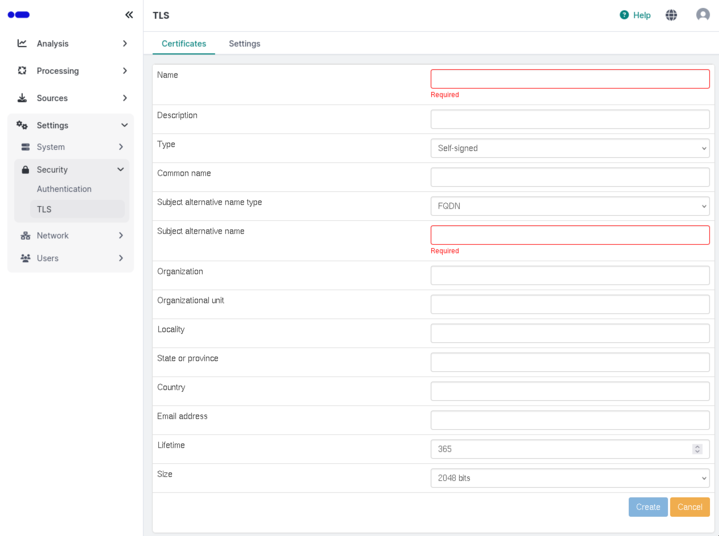
Task: Expand the Sources menu chevron
Action: [125, 98]
